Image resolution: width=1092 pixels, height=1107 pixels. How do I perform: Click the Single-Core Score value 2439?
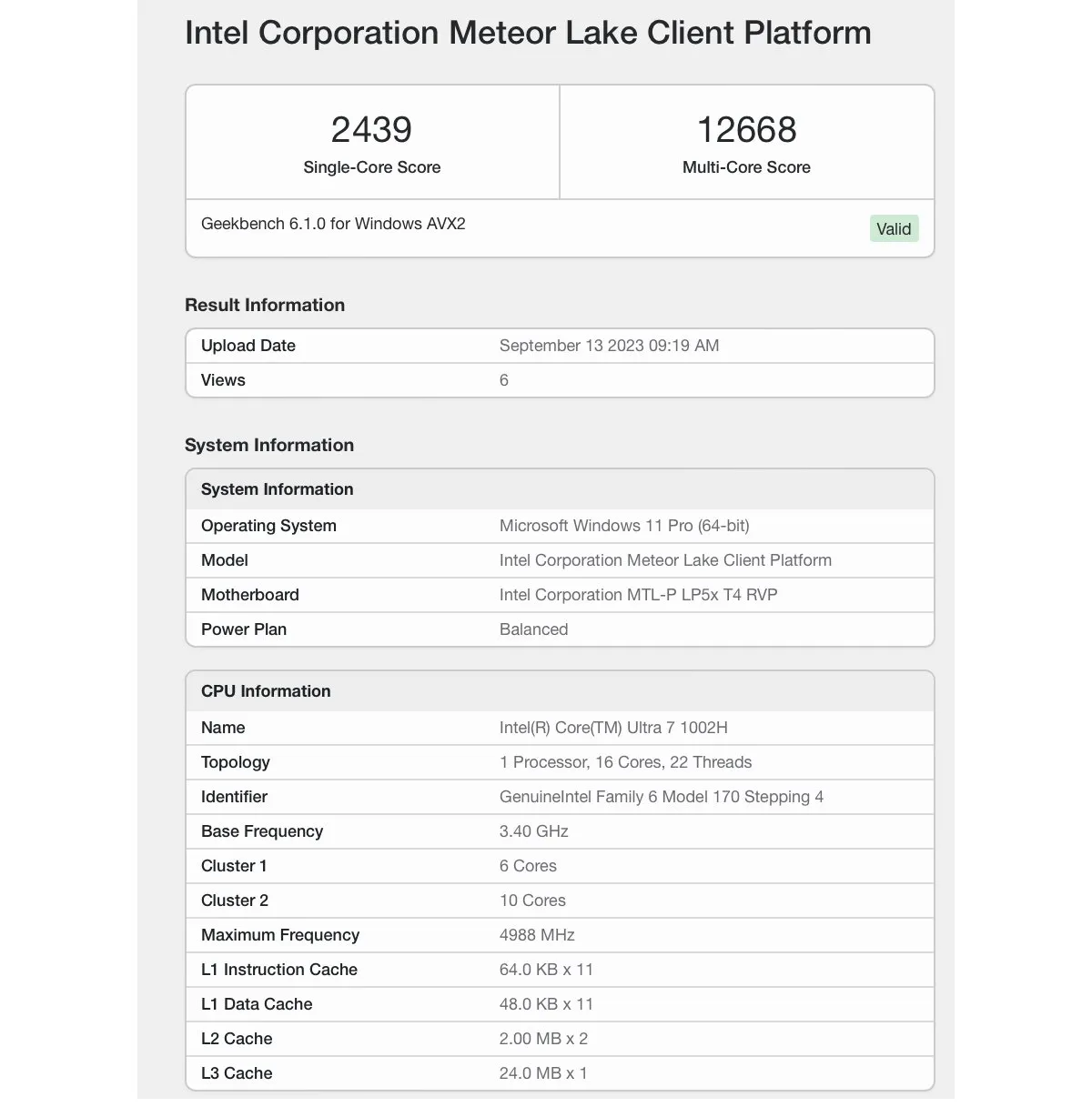click(x=371, y=130)
